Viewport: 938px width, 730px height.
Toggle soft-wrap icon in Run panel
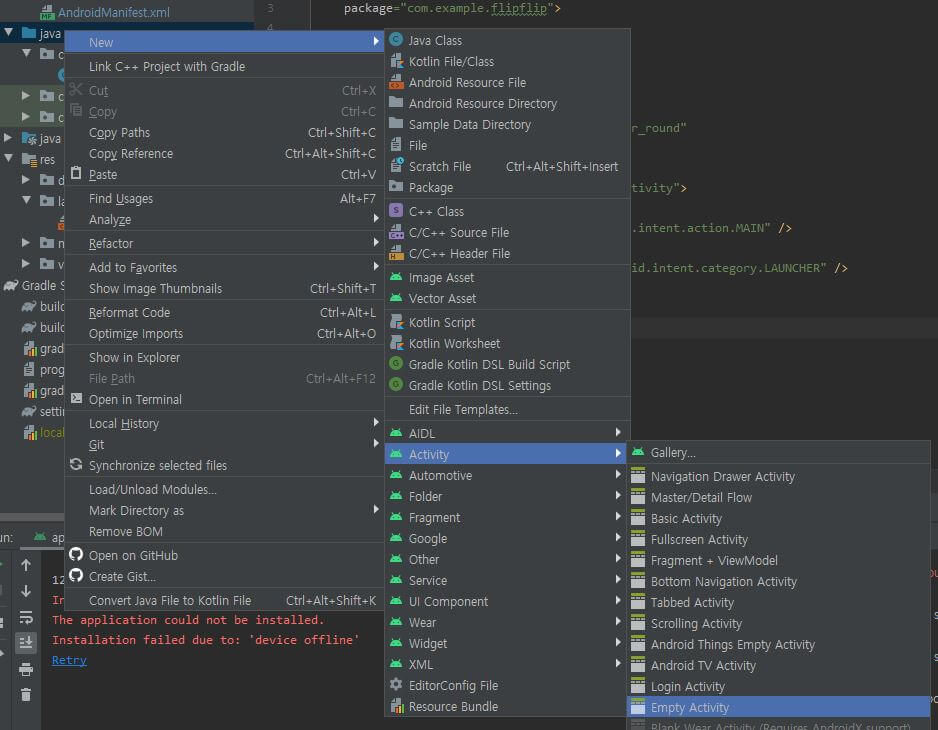(26, 617)
